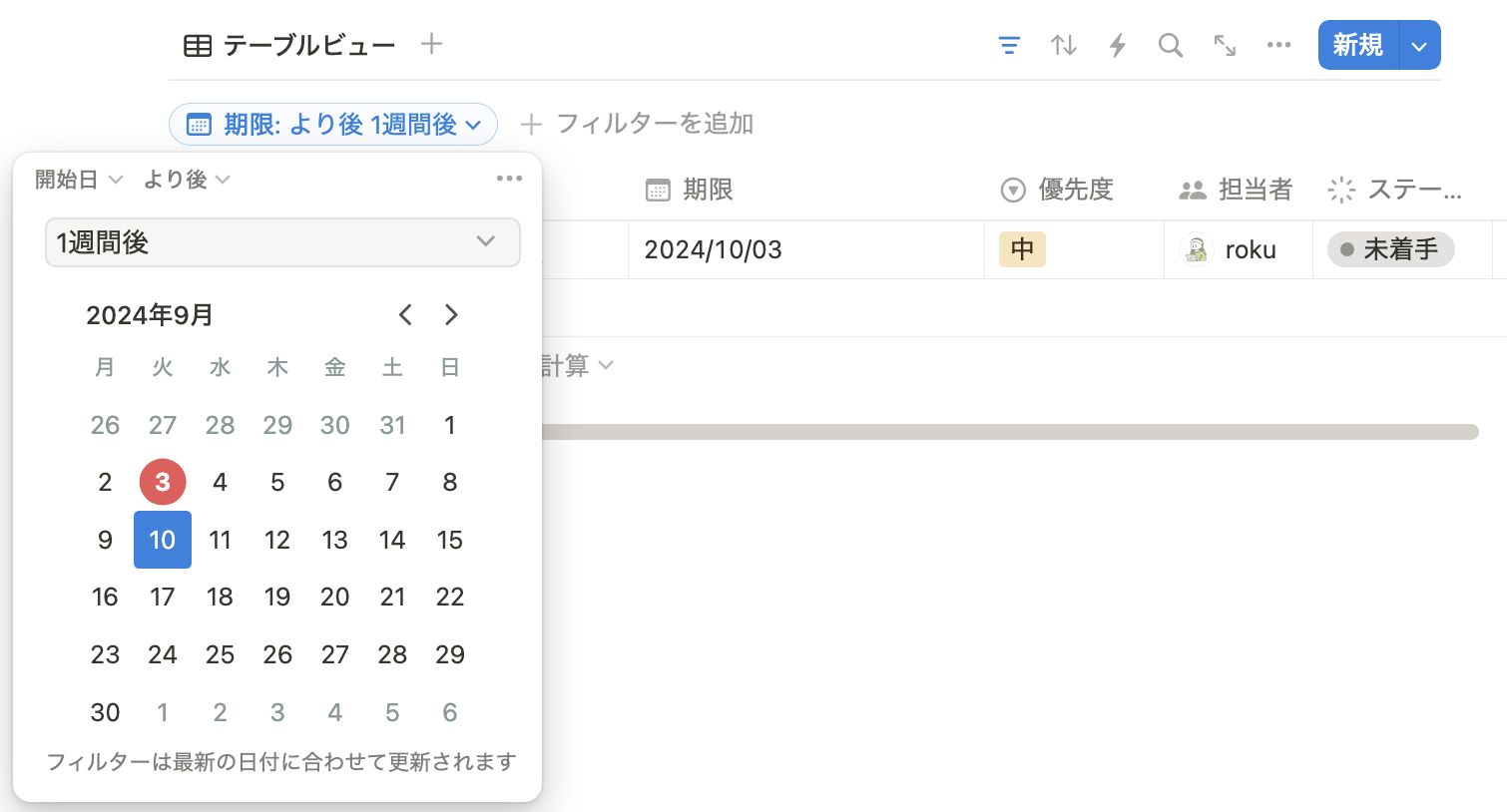Select September 12 in calendar

click(277, 540)
